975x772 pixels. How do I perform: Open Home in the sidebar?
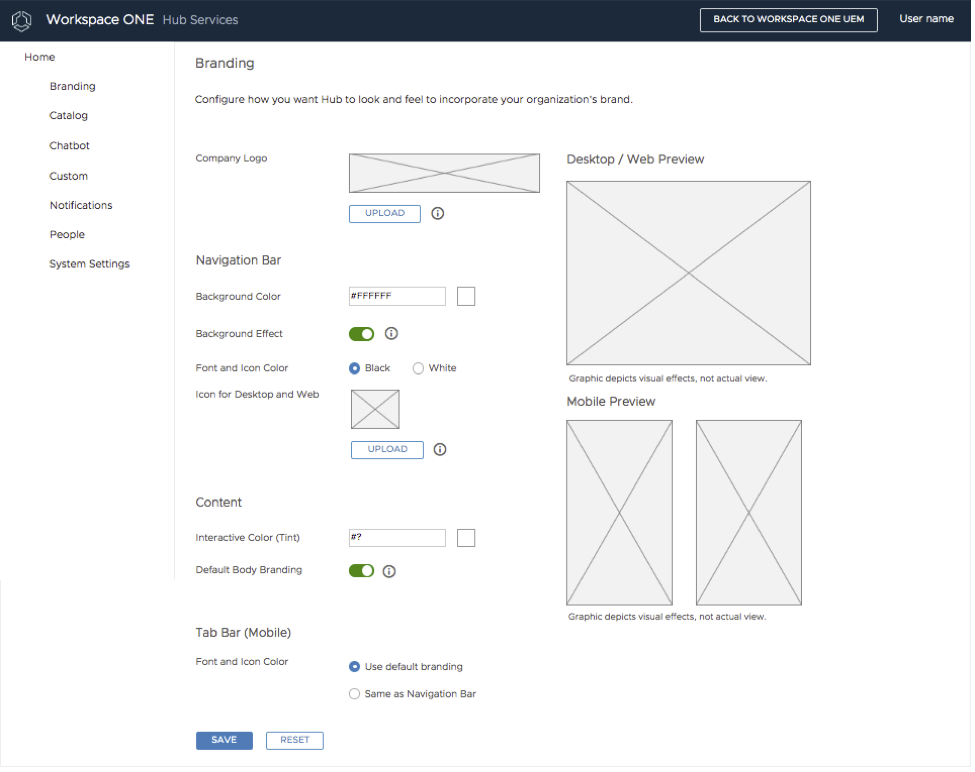(x=40, y=58)
